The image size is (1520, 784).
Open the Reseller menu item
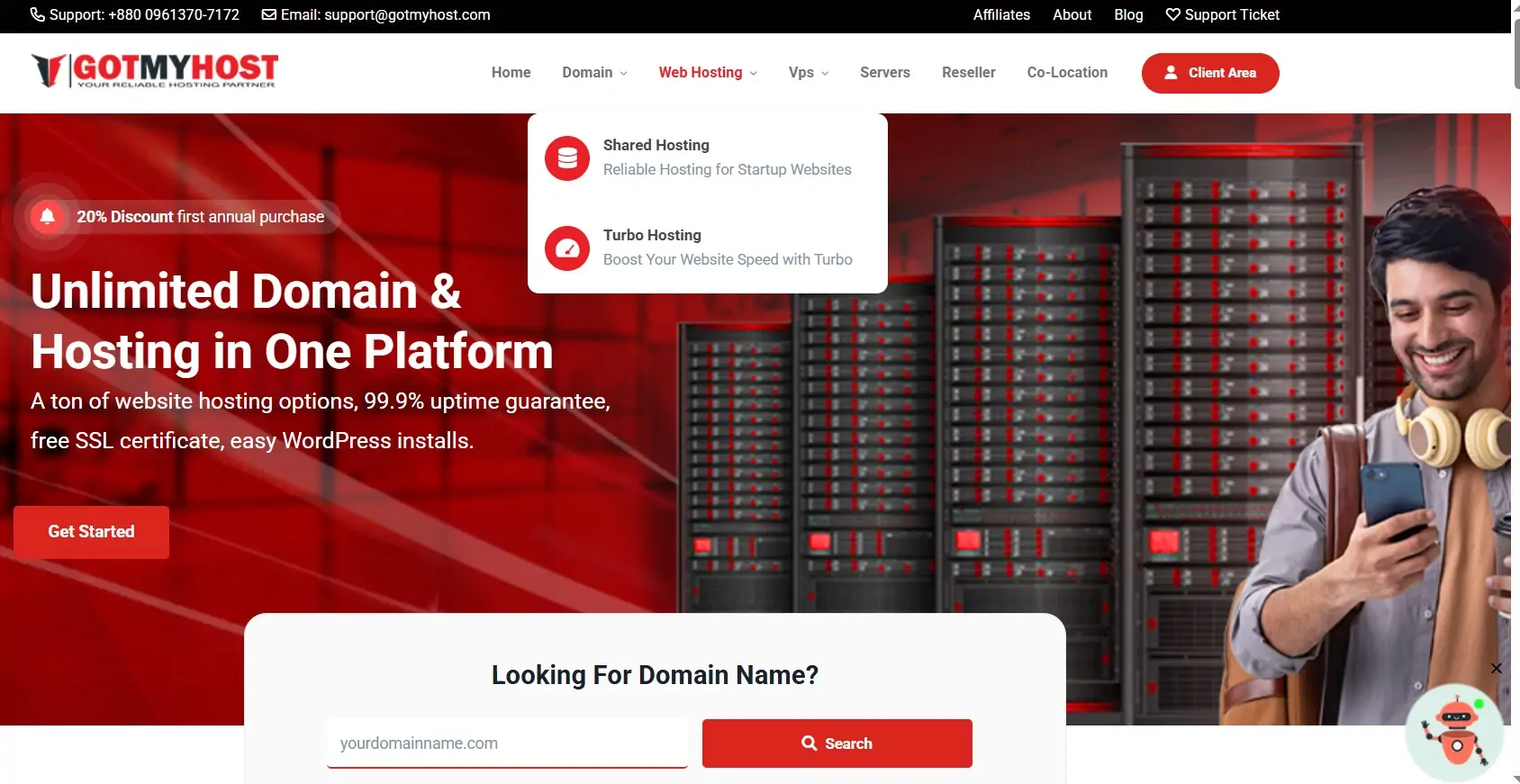click(x=969, y=73)
